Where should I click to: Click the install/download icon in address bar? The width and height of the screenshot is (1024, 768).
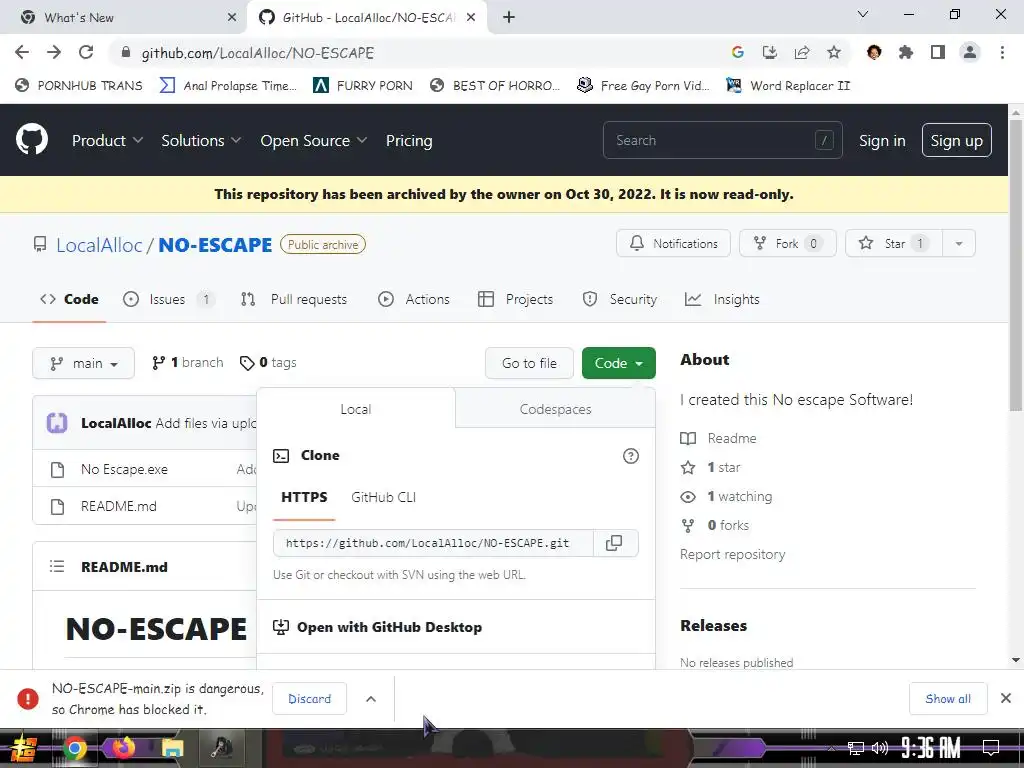770,52
